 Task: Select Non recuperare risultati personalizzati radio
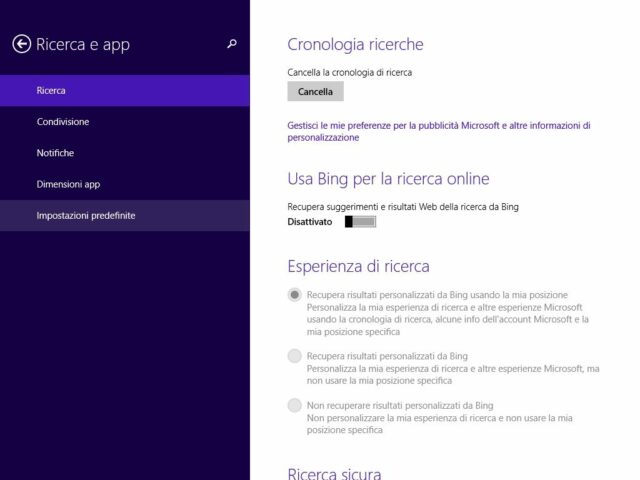(294, 405)
